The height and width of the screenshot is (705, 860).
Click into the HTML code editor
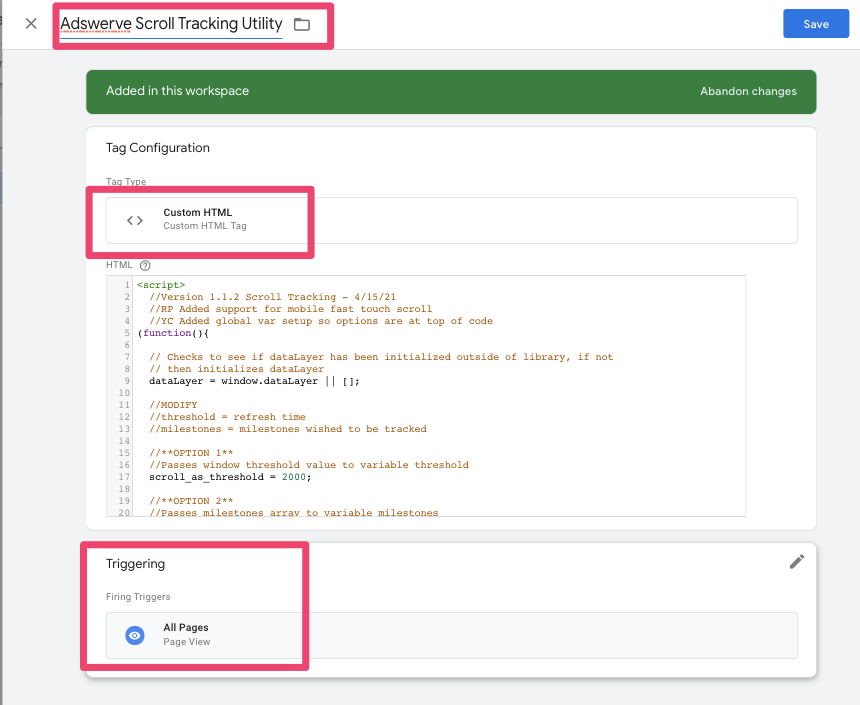(x=426, y=396)
